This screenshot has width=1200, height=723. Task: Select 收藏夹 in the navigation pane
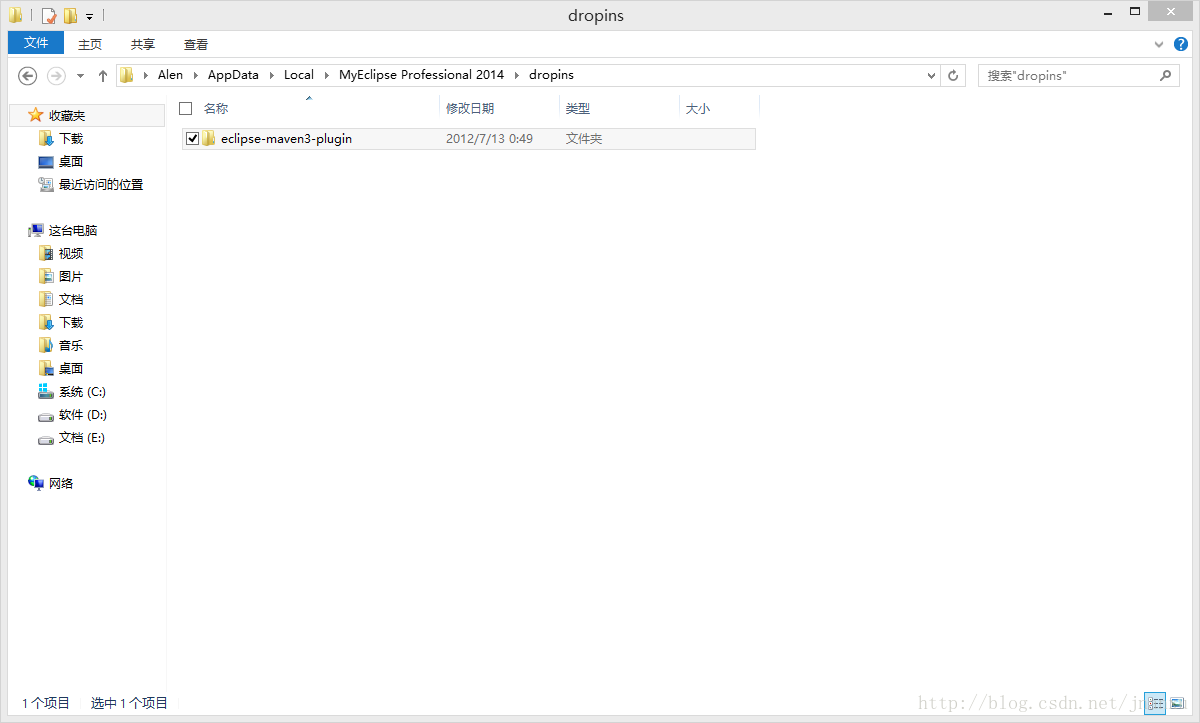click(x=67, y=116)
